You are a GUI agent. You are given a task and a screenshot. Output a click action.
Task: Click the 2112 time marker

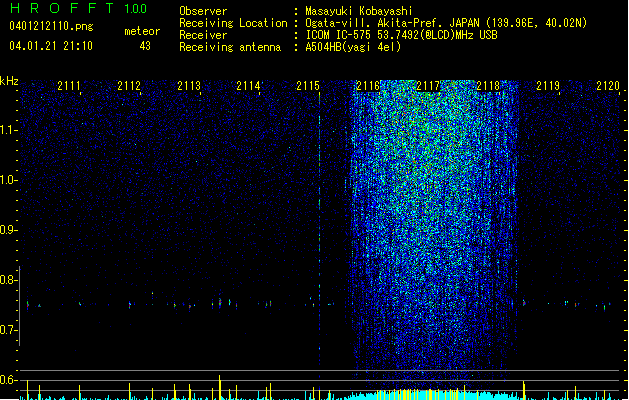point(129,86)
